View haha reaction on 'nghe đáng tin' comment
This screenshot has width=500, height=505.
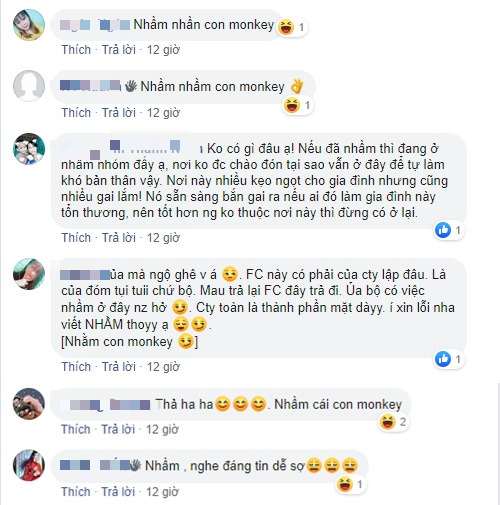point(351,484)
